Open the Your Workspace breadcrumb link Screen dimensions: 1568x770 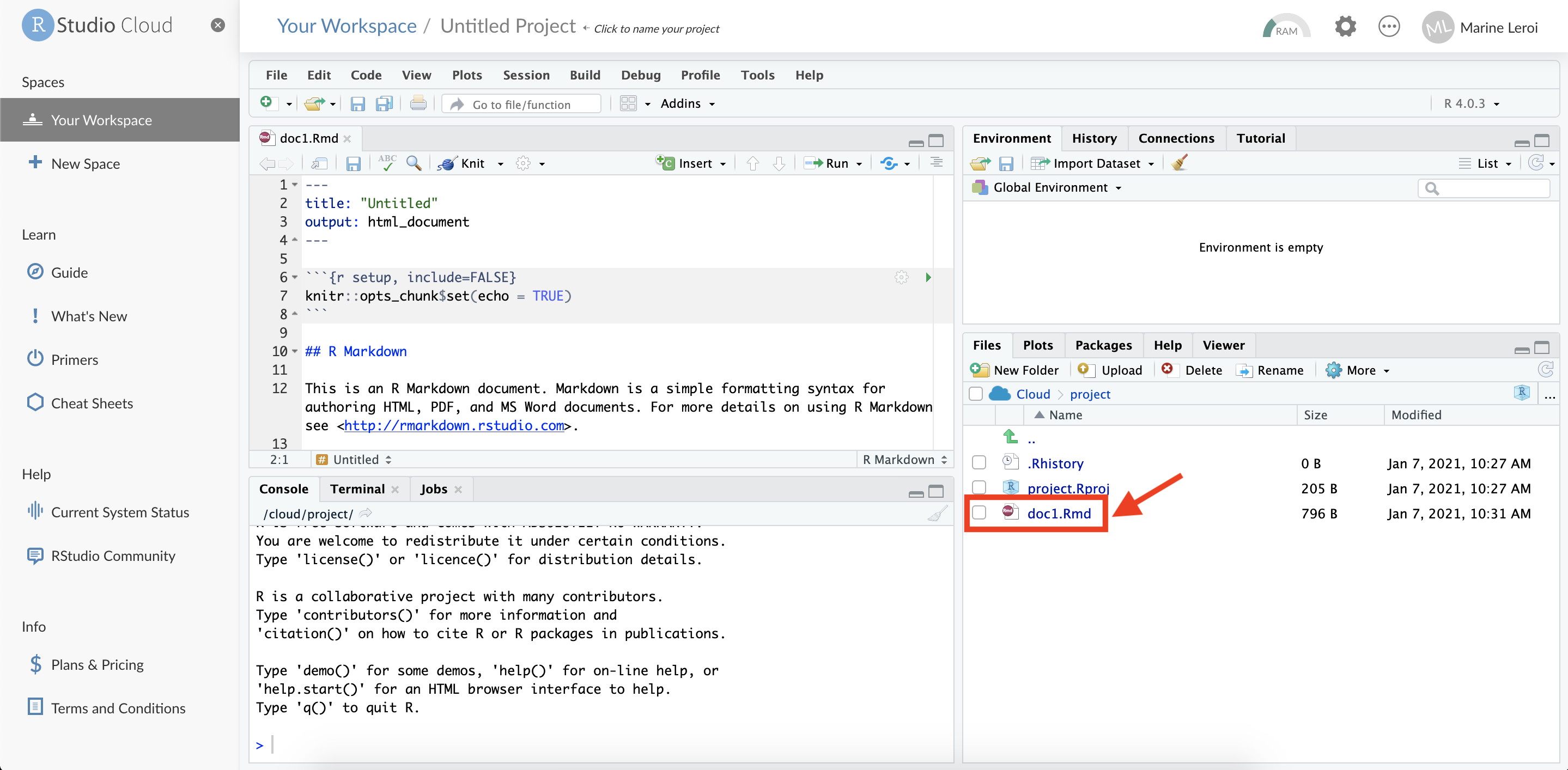pos(347,26)
